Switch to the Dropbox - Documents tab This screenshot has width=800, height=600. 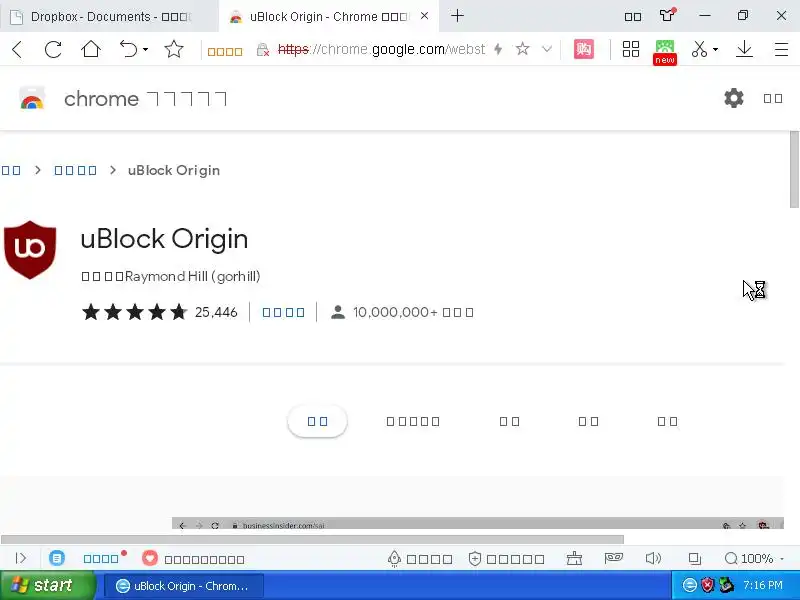(x=109, y=17)
